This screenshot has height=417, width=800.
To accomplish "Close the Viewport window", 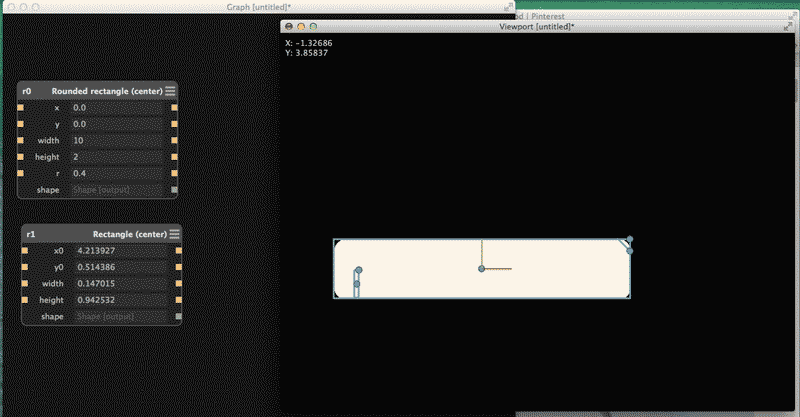I will pos(289,27).
